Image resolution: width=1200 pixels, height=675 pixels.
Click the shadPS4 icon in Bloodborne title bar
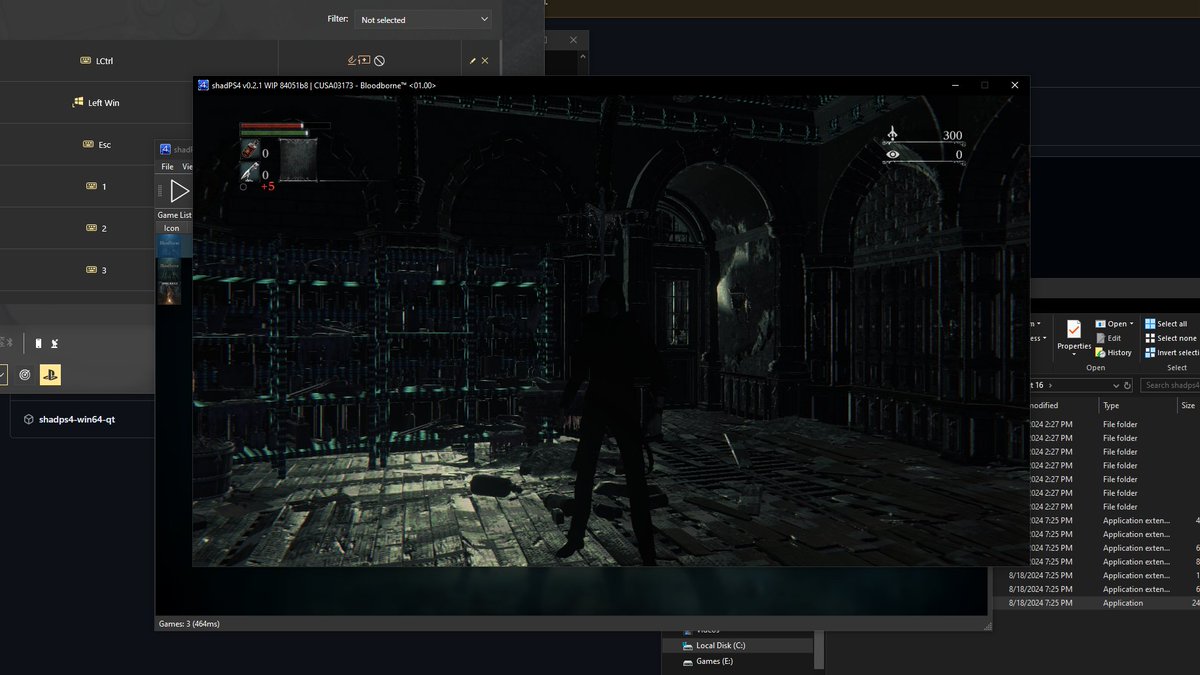[203, 85]
